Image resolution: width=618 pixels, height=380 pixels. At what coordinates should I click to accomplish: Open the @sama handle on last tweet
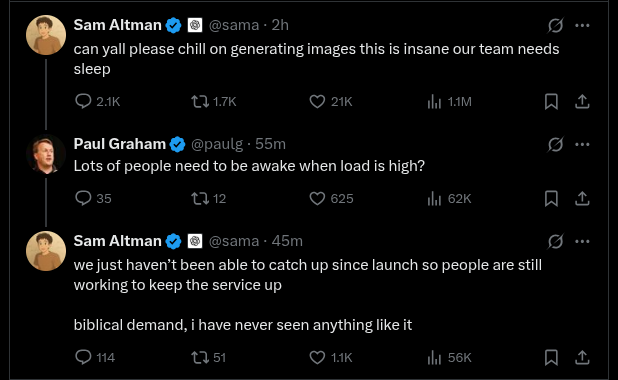tap(234, 241)
